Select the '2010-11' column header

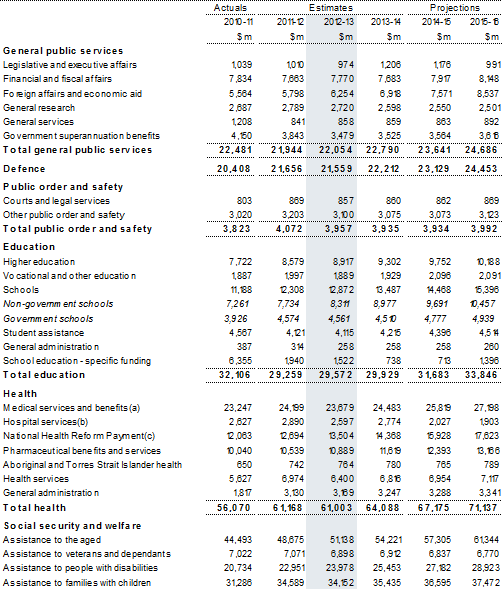(x=238, y=22)
